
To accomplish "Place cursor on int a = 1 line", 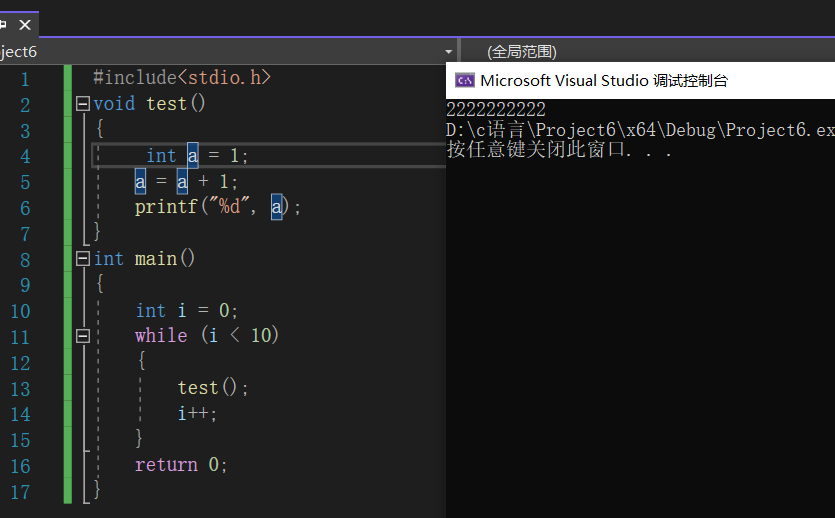I will [x=197, y=155].
